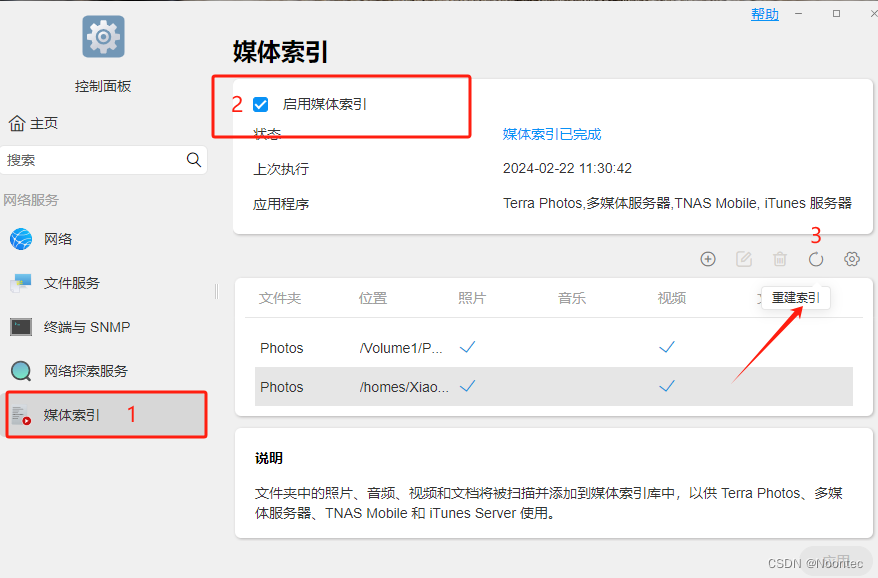Open the gear settings icon above the table

852,259
